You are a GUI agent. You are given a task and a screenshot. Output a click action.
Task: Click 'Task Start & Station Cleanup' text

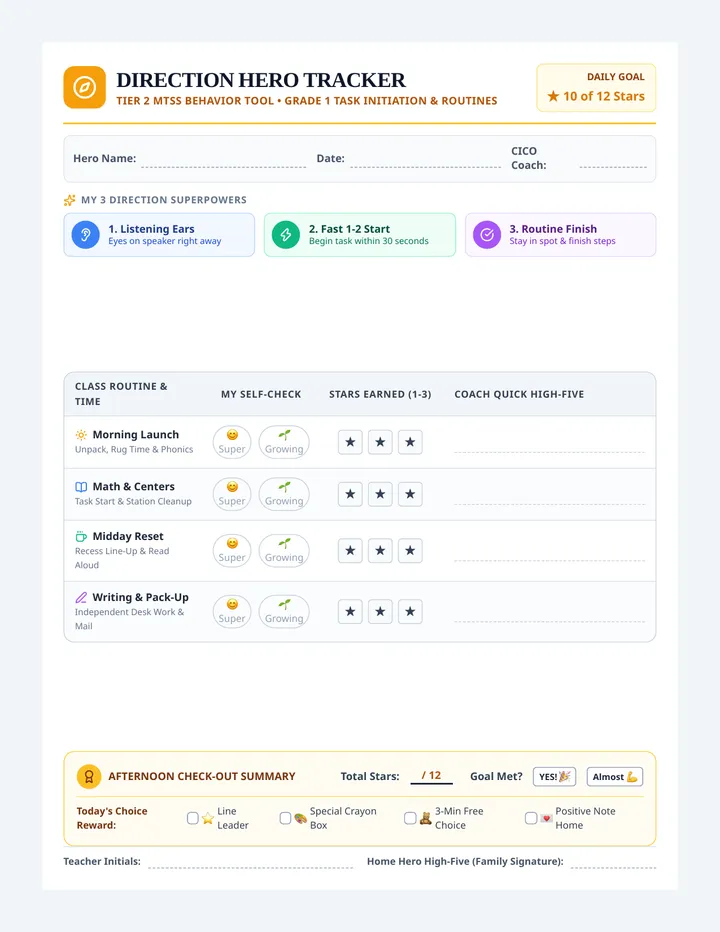point(133,501)
